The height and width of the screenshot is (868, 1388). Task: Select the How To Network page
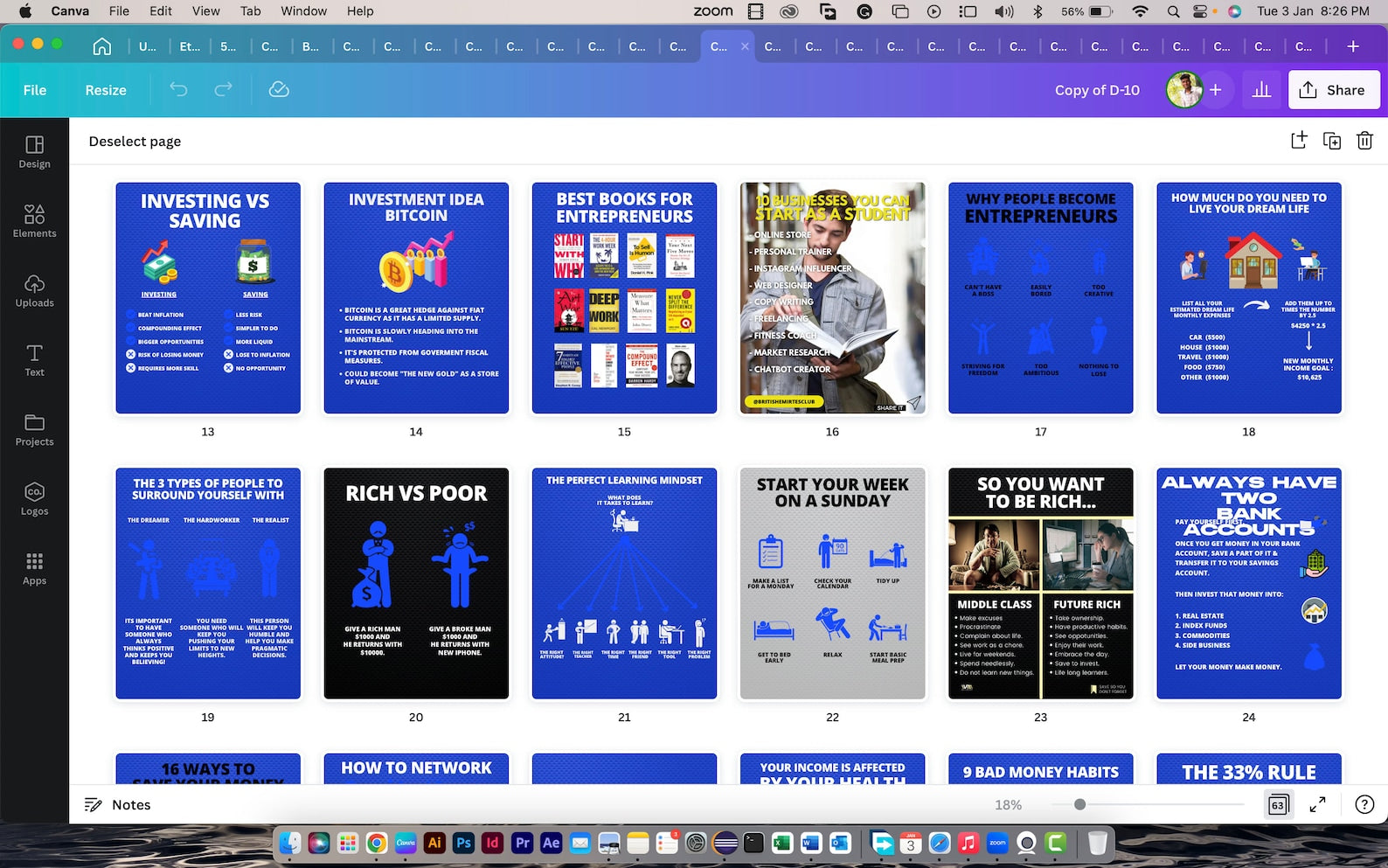[416, 768]
